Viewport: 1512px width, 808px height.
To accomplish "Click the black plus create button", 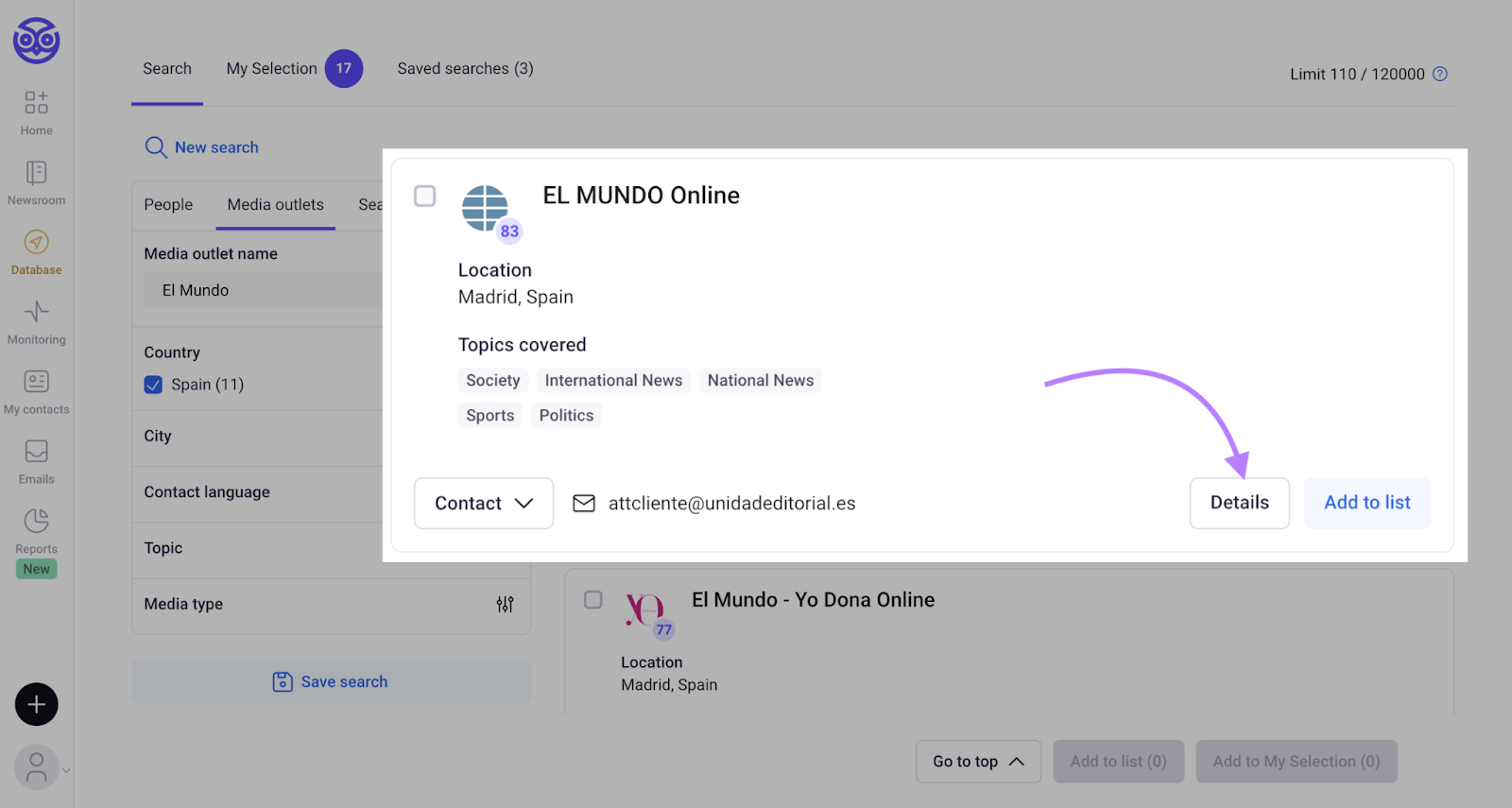I will tap(36, 704).
